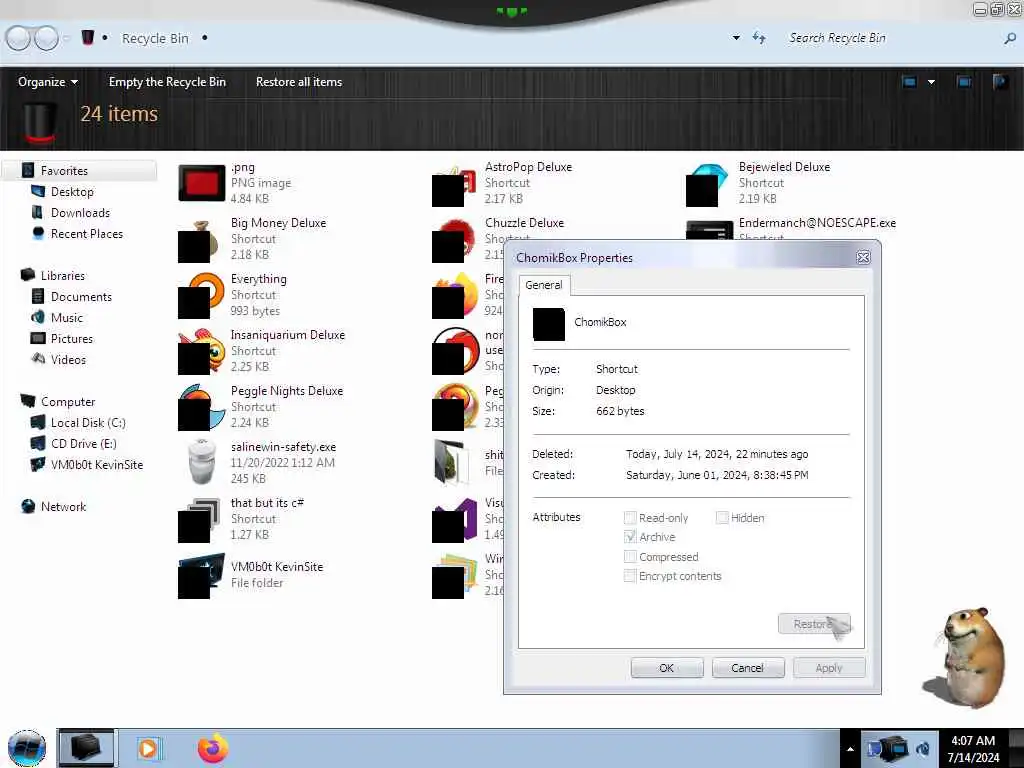Select the .png image file thumbnail
Image resolution: width=1024 pixels, height=768 pixels.
pyautogui.click(x=202, y=184)
